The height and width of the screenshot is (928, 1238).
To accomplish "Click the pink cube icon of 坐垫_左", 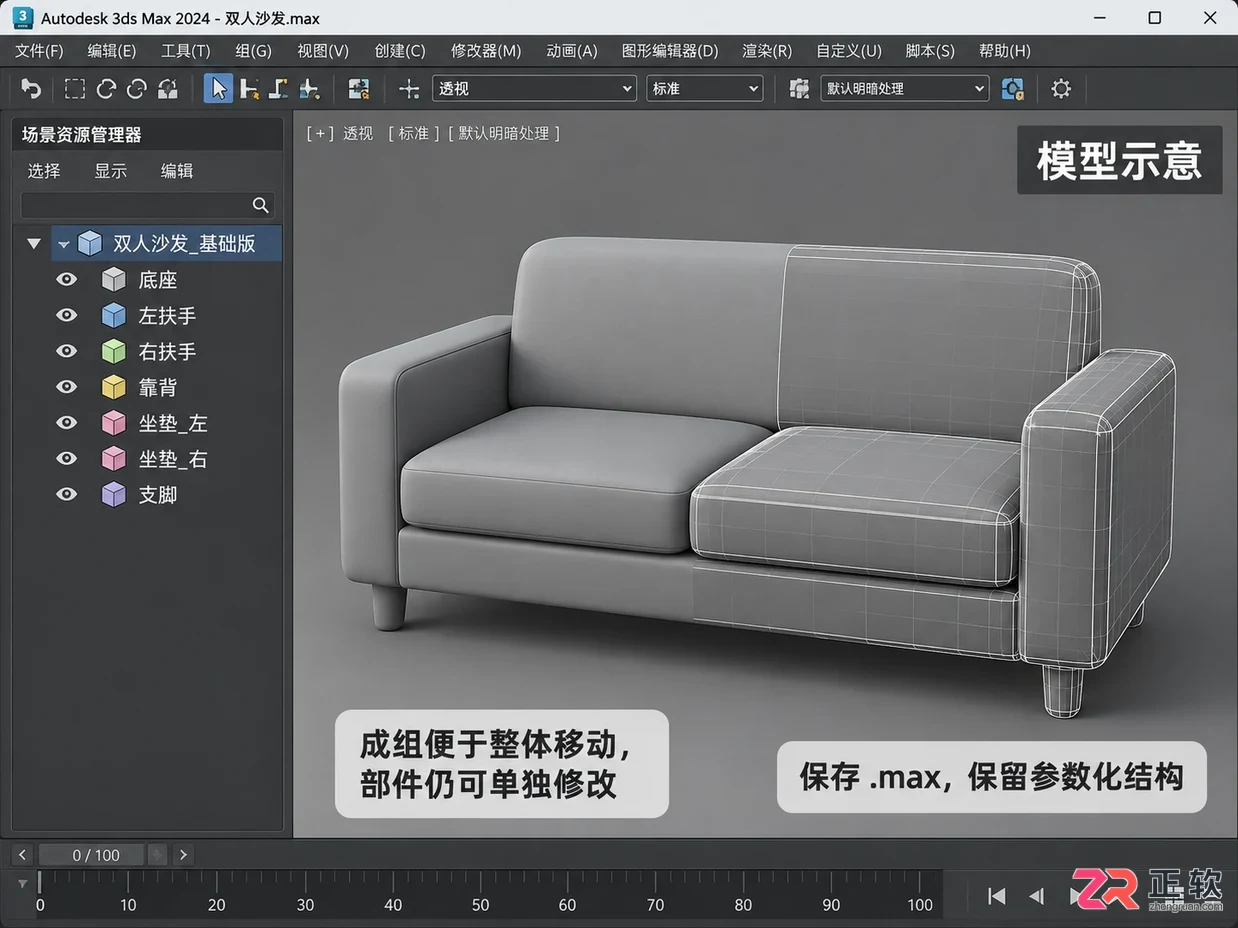I will [x=114, y=423].
